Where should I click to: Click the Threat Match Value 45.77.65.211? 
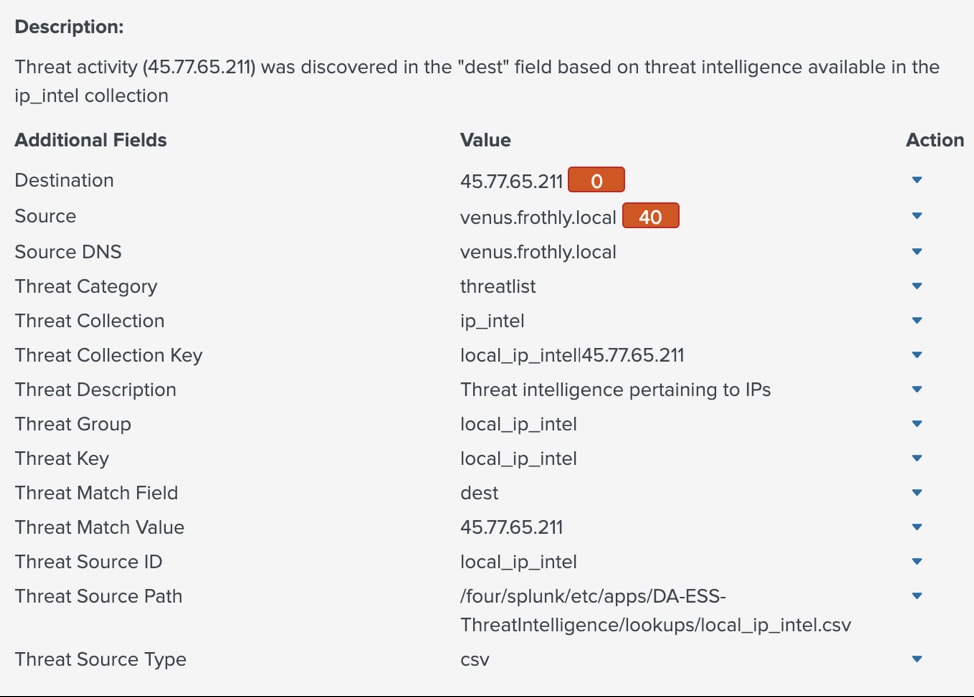[511, 527]
